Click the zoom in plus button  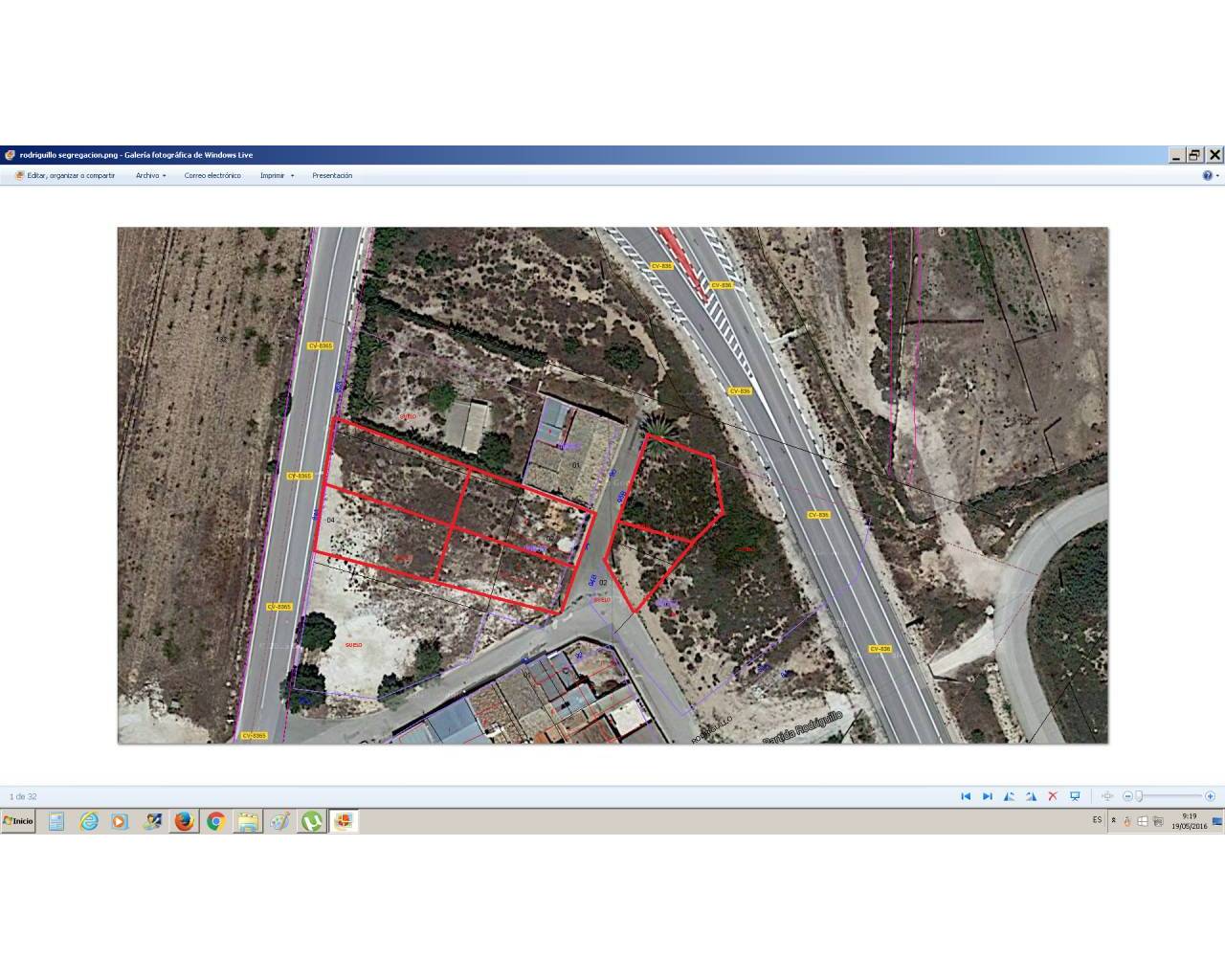tap(1211, 796)
